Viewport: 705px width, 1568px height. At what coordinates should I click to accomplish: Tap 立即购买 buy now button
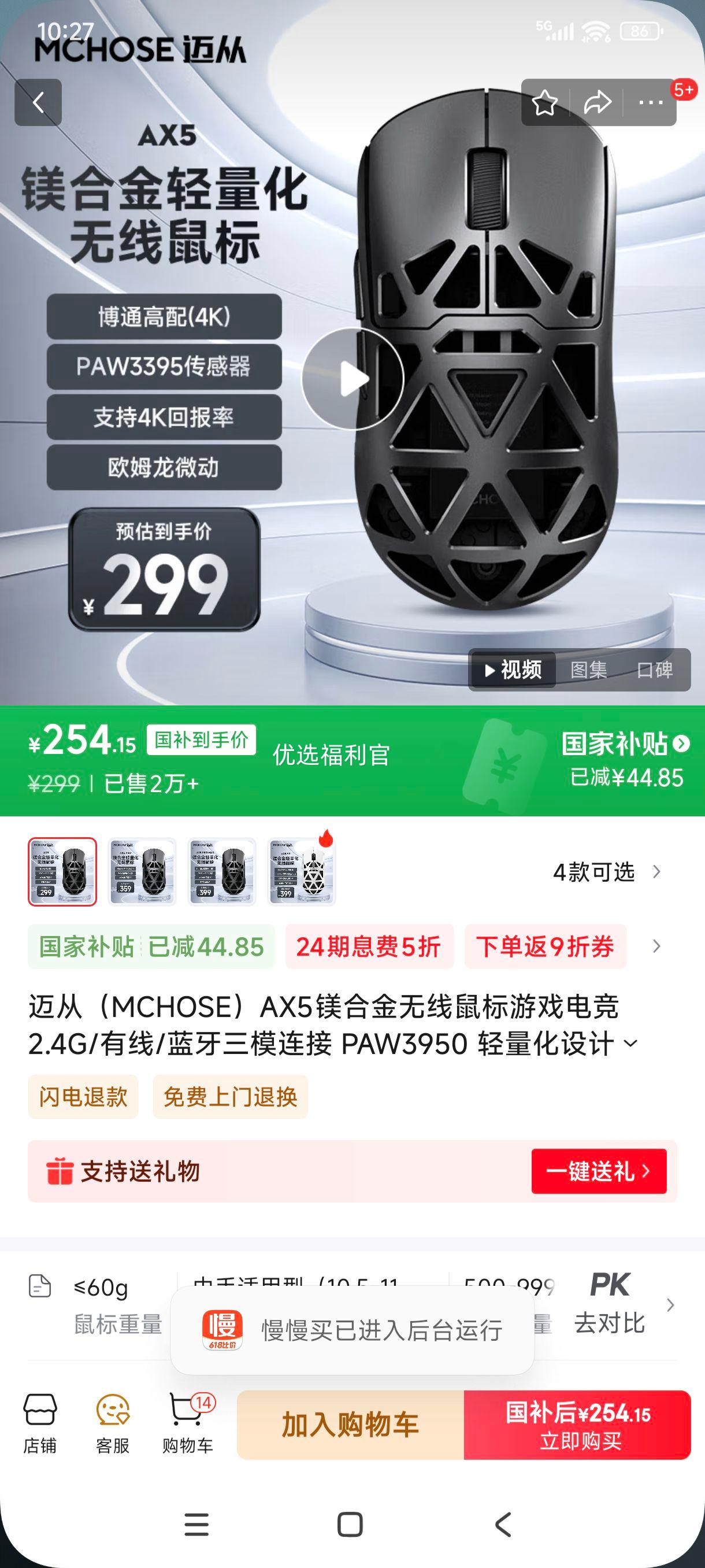(578, 1425)
